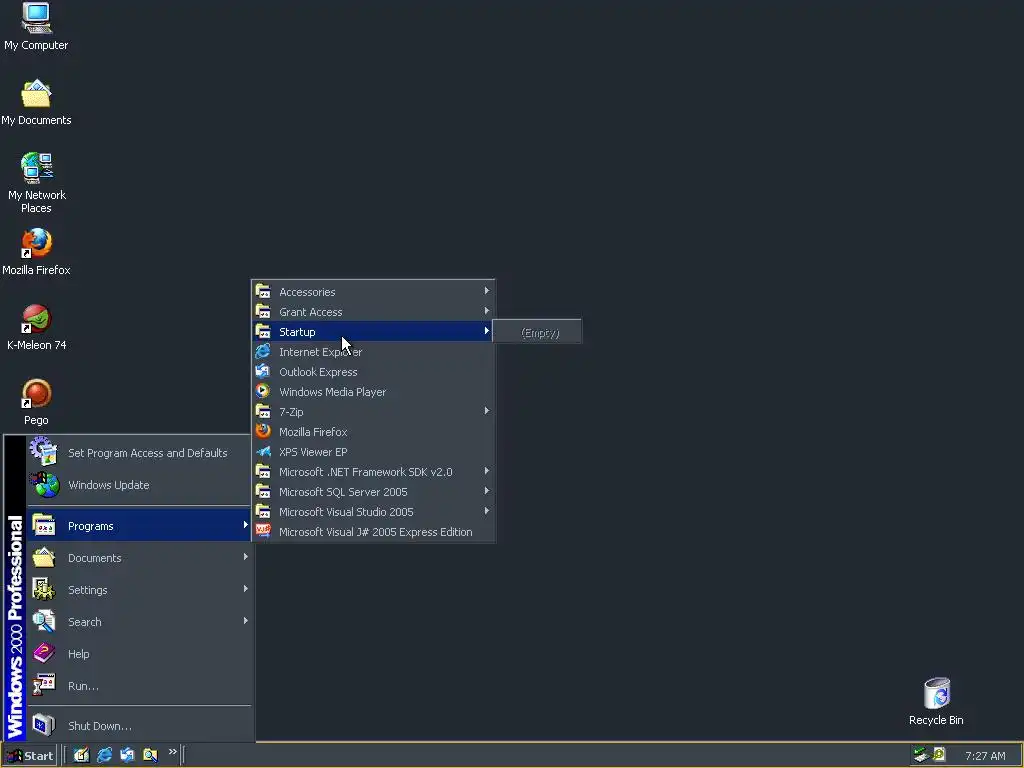Screen dimensions: 1024x768
Task: Click the Show Desktop quick launch icon
Action: [81, 755]
